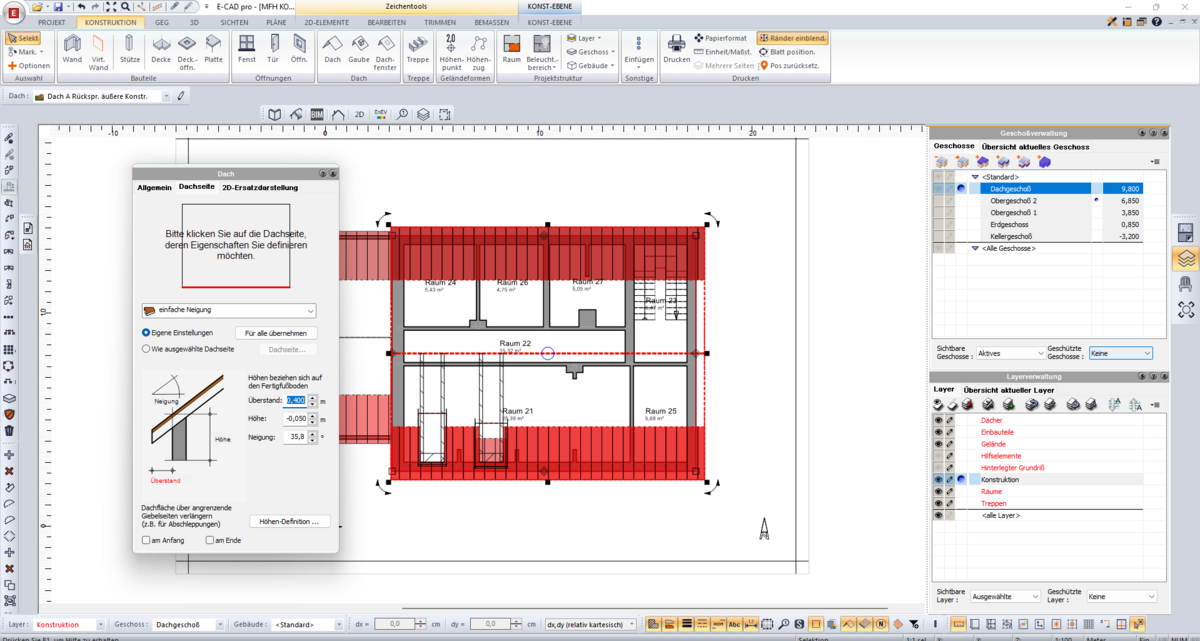
Task: Choose the Virt. Wand tool
Action: pyautogui.click(x=98, y=51)
